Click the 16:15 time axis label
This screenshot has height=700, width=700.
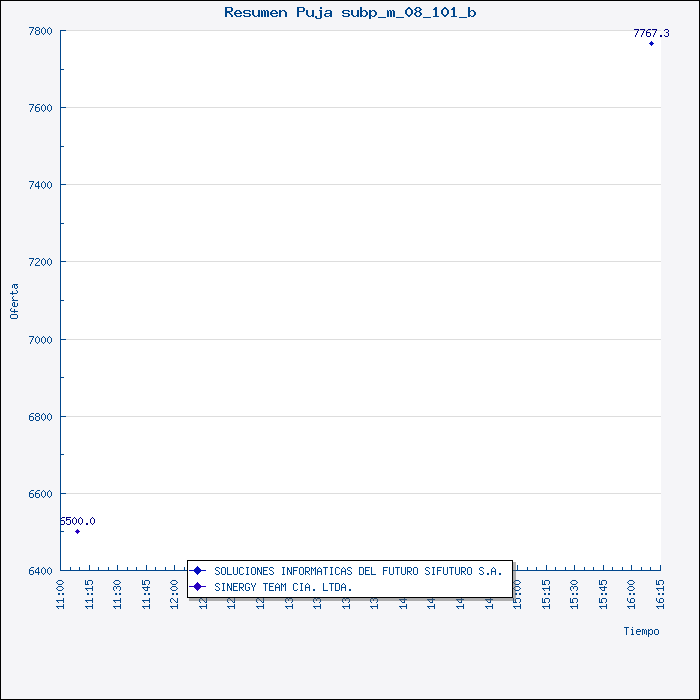[660, 591]
